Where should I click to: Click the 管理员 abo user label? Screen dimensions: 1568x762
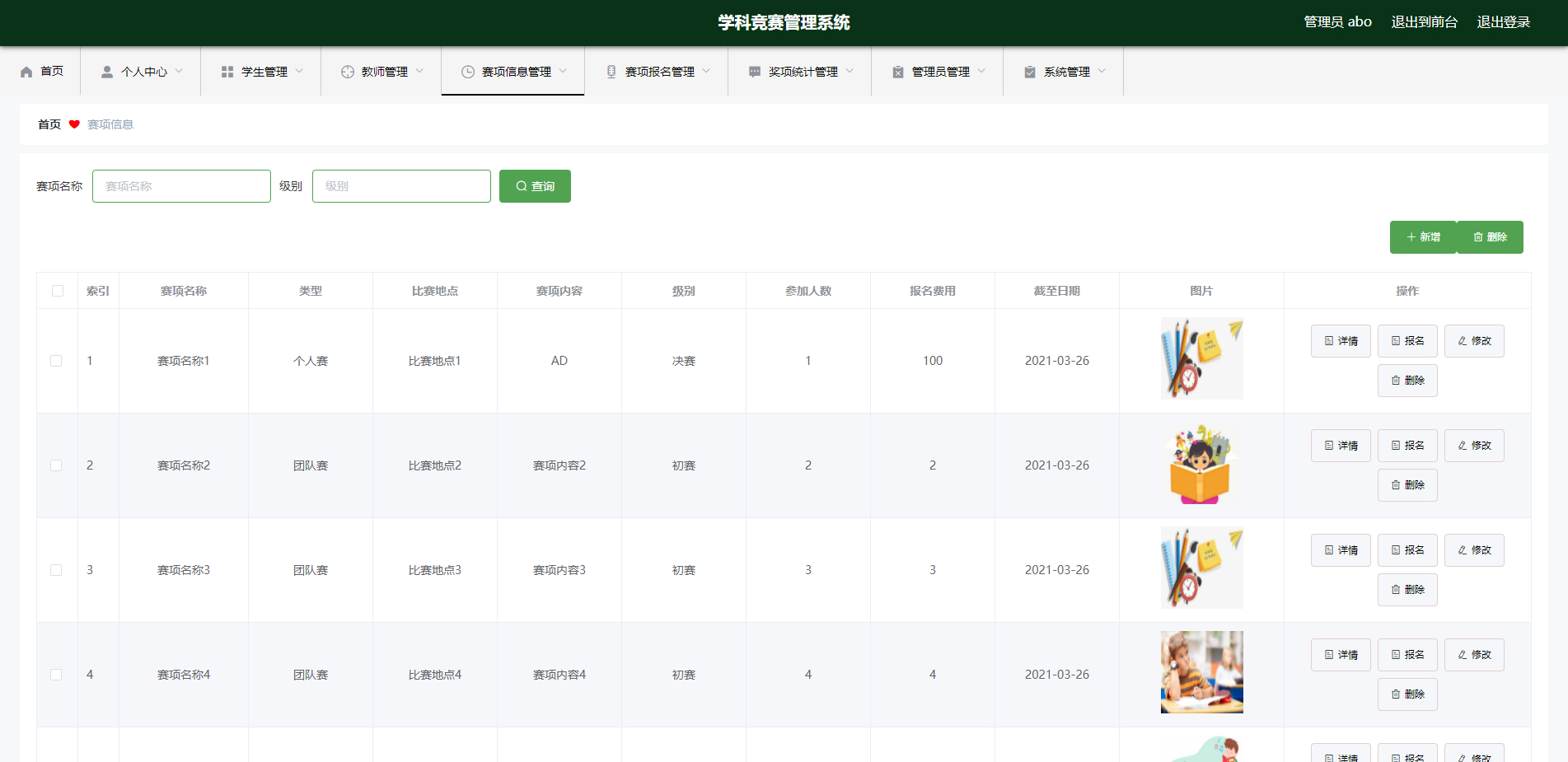(x=1337, y=22)
